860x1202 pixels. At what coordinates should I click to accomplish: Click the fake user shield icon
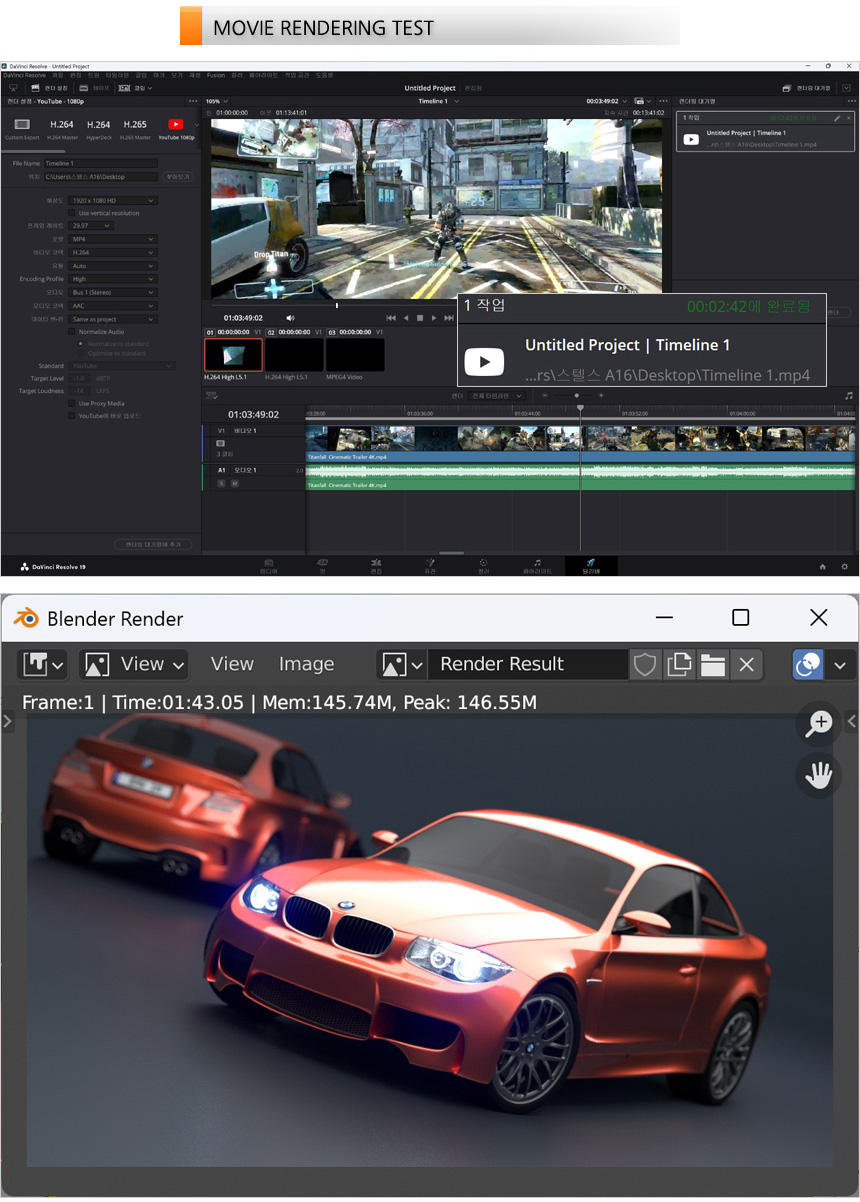[x=645, y=664]
